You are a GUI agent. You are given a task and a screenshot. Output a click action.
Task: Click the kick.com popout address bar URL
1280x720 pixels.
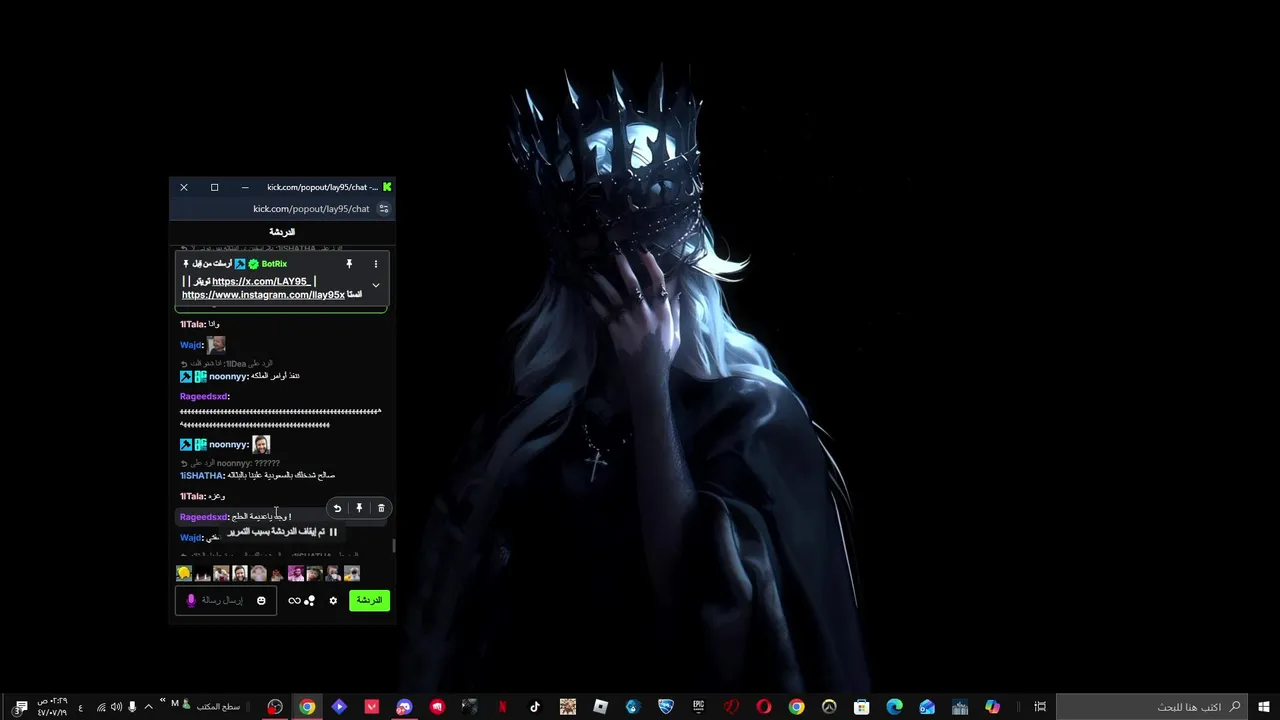click(311, 209)
